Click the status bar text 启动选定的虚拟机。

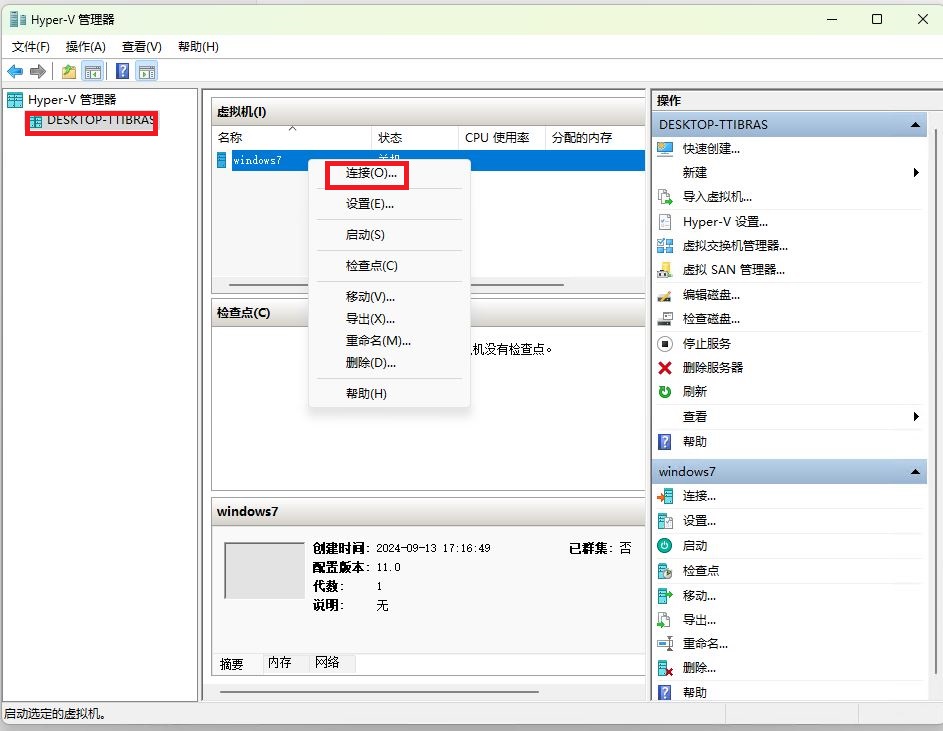pos(55,714)
